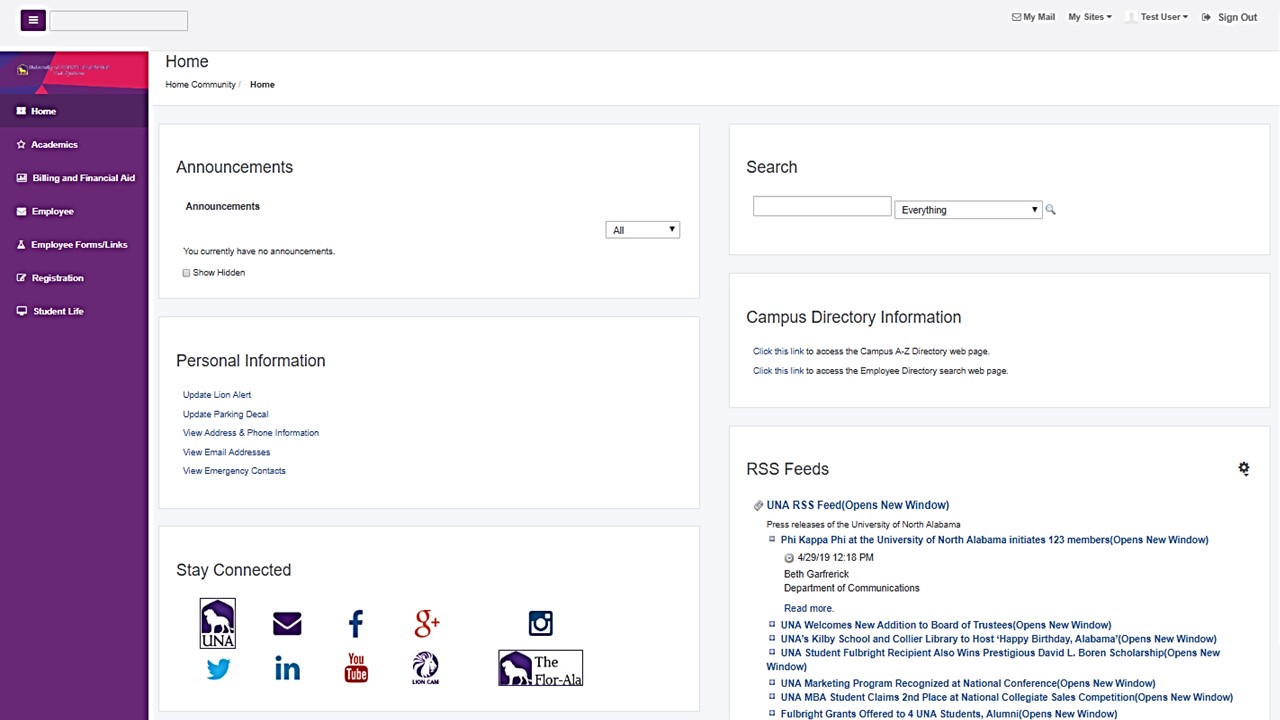Expand the Everything search scope dropdown
This screenshot has height=720, width=1280.
click(x=968, y=210)
